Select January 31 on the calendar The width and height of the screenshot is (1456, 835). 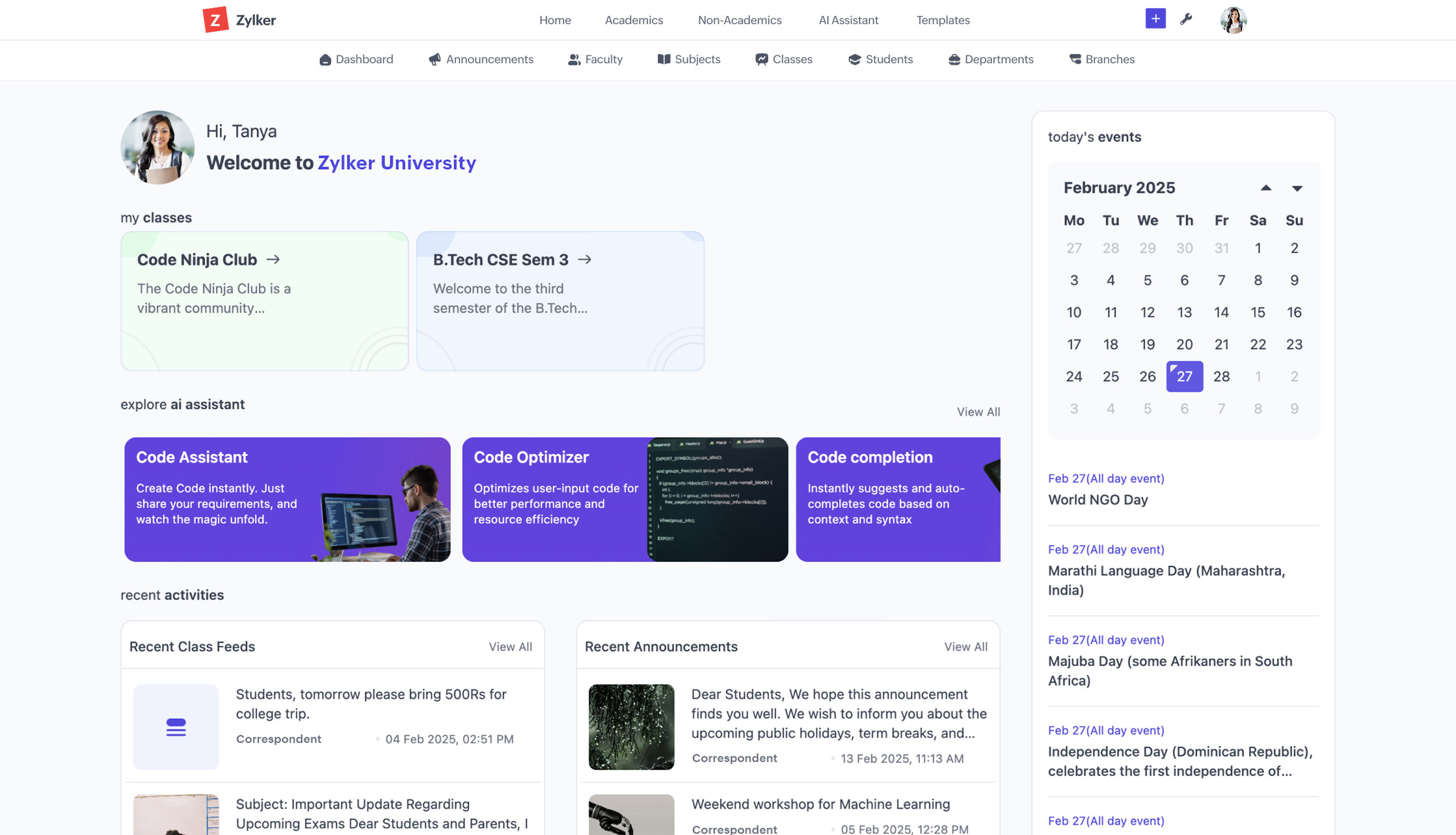tap(1221, 248)
